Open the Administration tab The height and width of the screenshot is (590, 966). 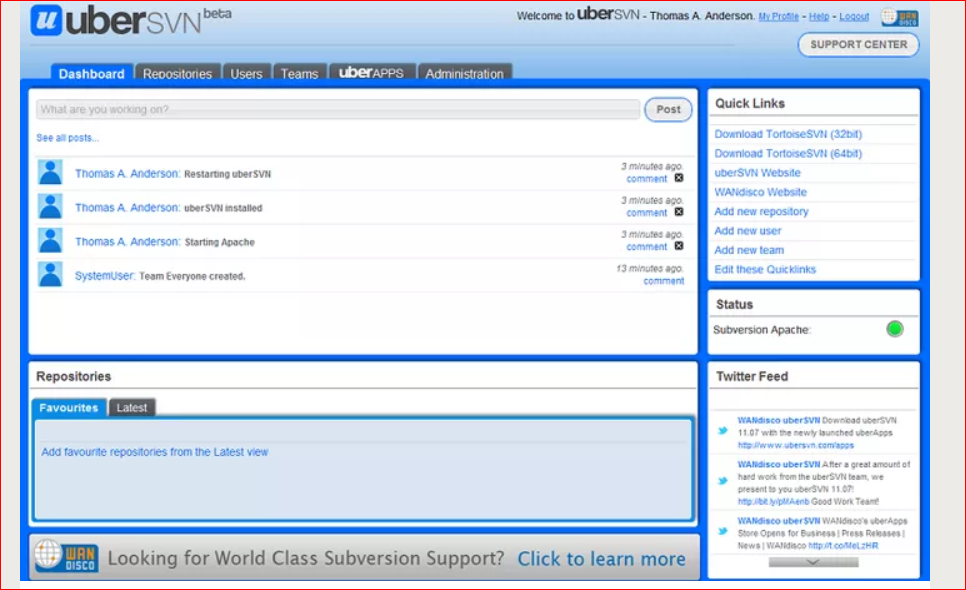tap(465, 73)
